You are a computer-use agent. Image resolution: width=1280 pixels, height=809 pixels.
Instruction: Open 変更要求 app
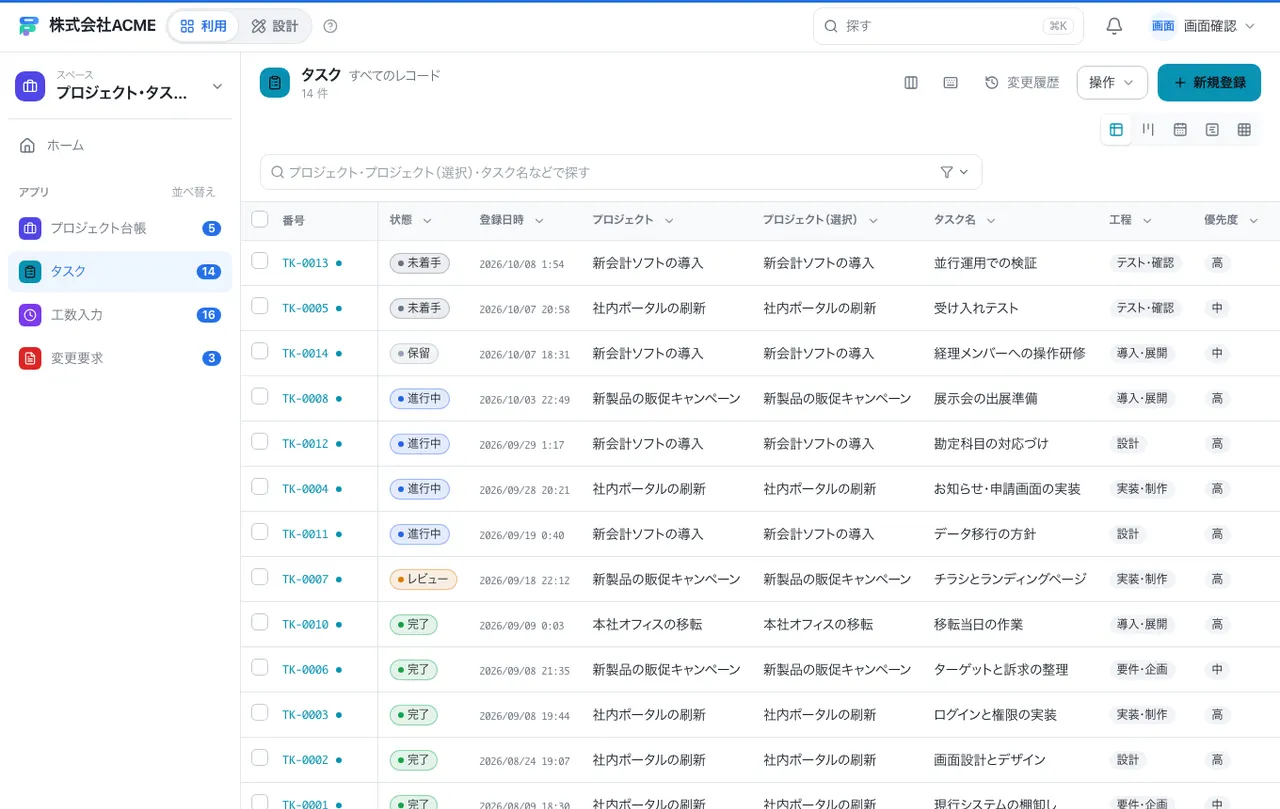tap(120, 357)
